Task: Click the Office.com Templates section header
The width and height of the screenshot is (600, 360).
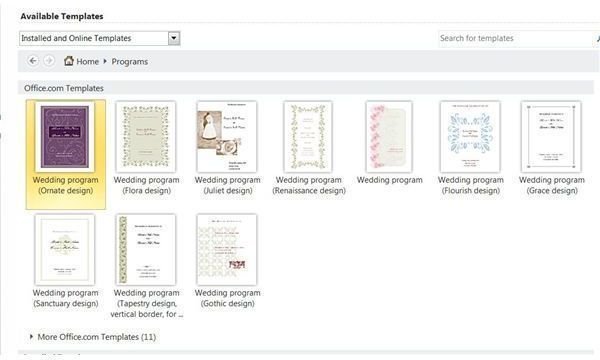Action: 64,88
